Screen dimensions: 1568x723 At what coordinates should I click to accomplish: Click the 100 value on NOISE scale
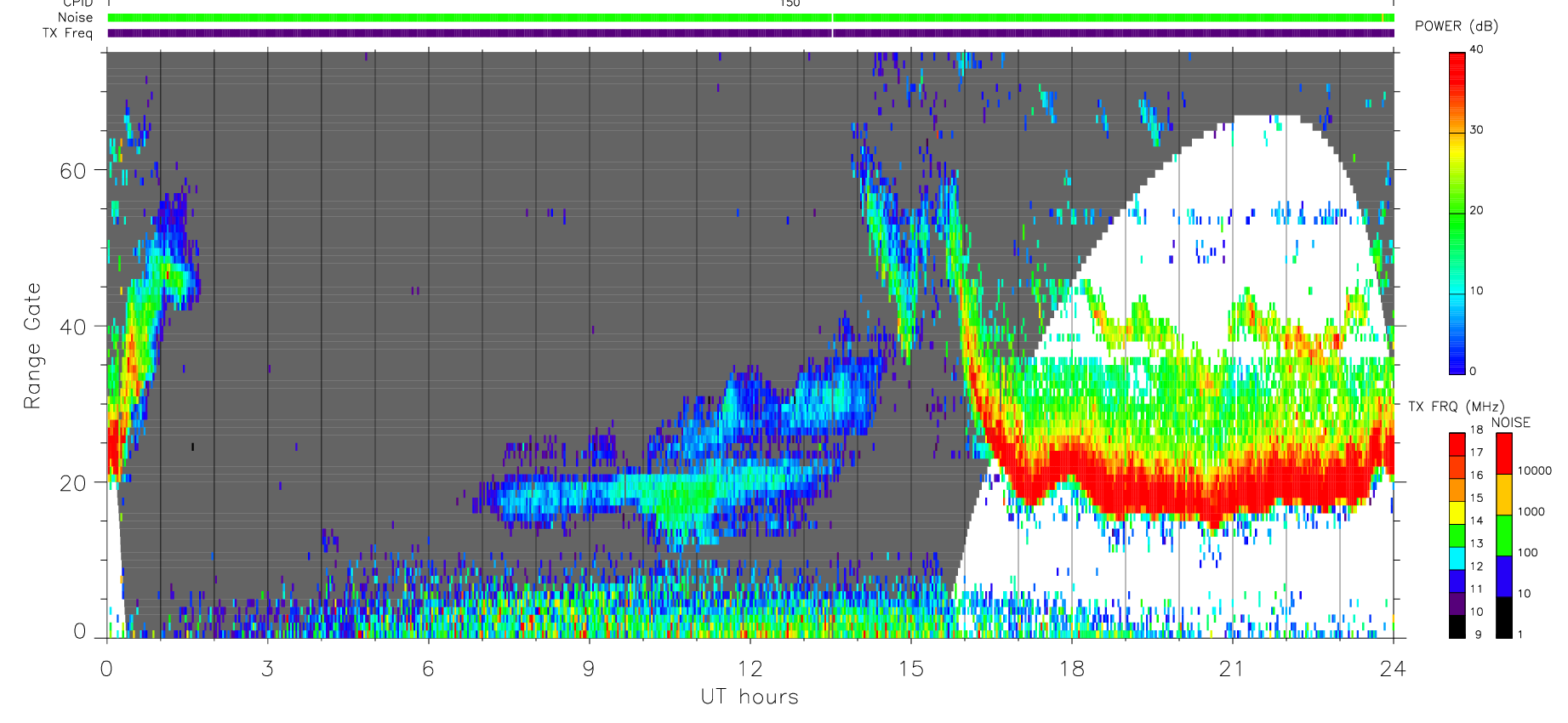click(1528, 553)
